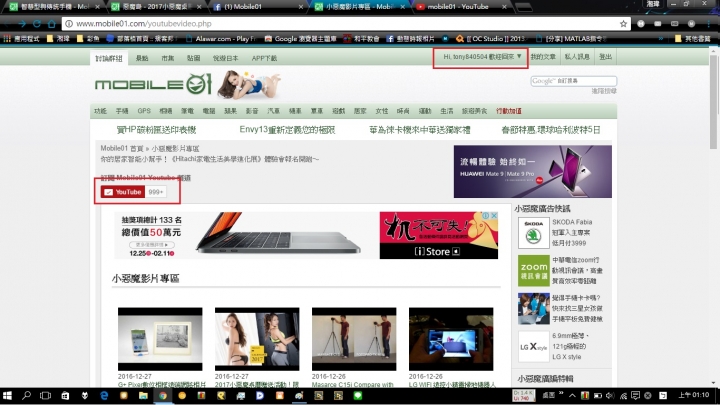Open the HUAWEI Mate 9 banner ad

coord(533,172)
